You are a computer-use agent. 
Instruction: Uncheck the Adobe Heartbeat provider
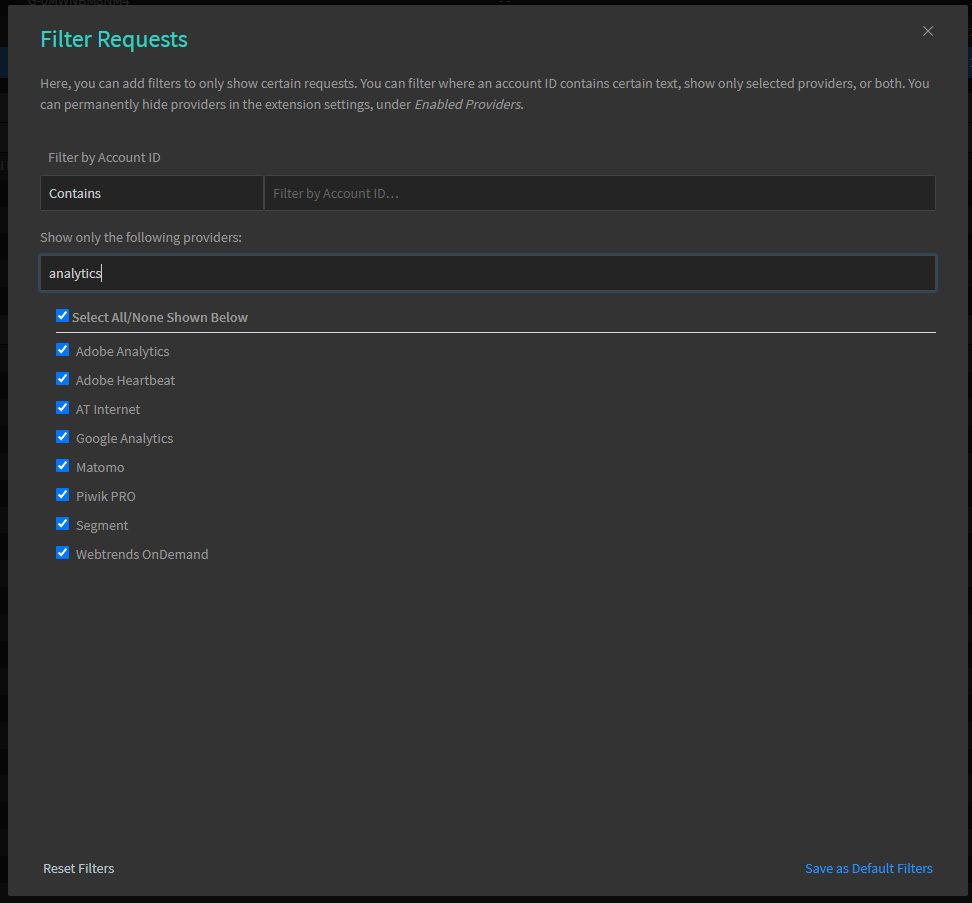pyautogui.click(x=63, y=379)
